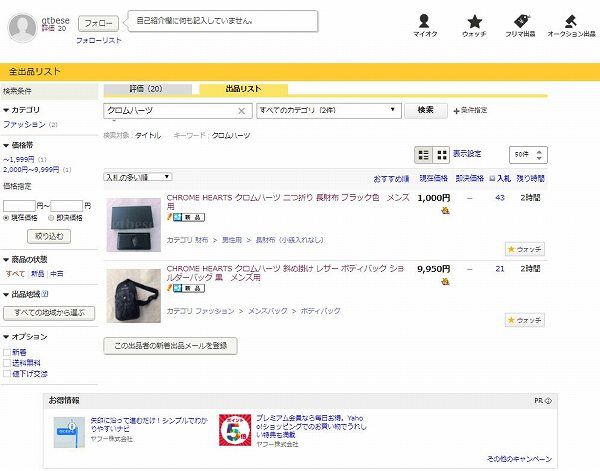
Task: Sort by おすすめ順 column
Action: (x=391, y=179)
